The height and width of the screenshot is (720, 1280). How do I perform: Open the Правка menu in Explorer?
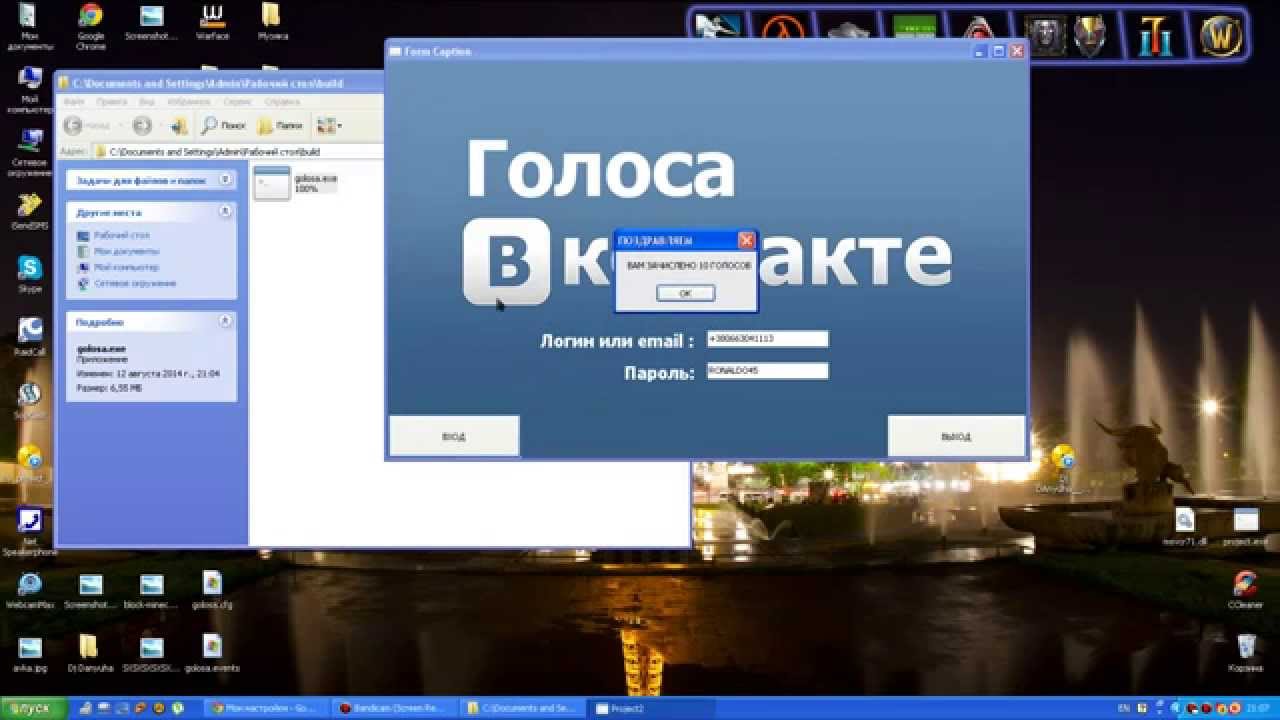tap(111, 101)
